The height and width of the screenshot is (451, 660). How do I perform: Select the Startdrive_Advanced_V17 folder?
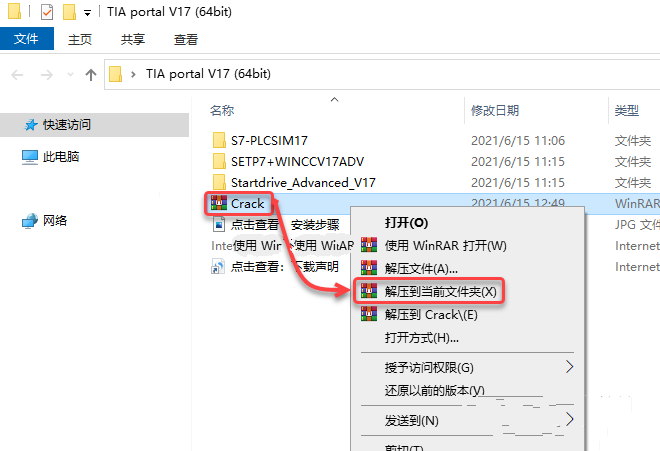click(294, 182)
